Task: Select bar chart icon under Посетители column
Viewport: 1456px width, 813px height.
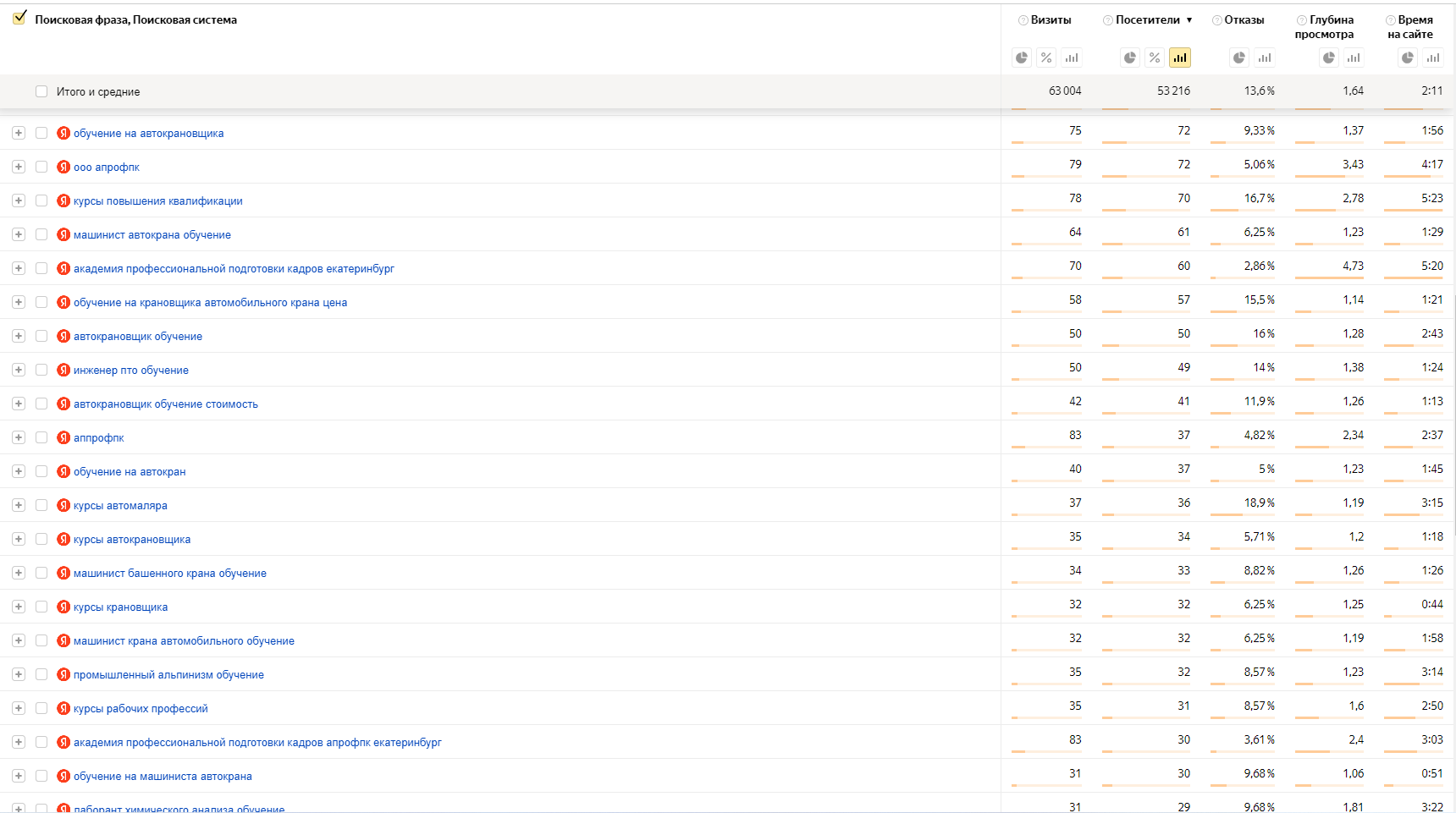Action: click(x=1180, y=58)
